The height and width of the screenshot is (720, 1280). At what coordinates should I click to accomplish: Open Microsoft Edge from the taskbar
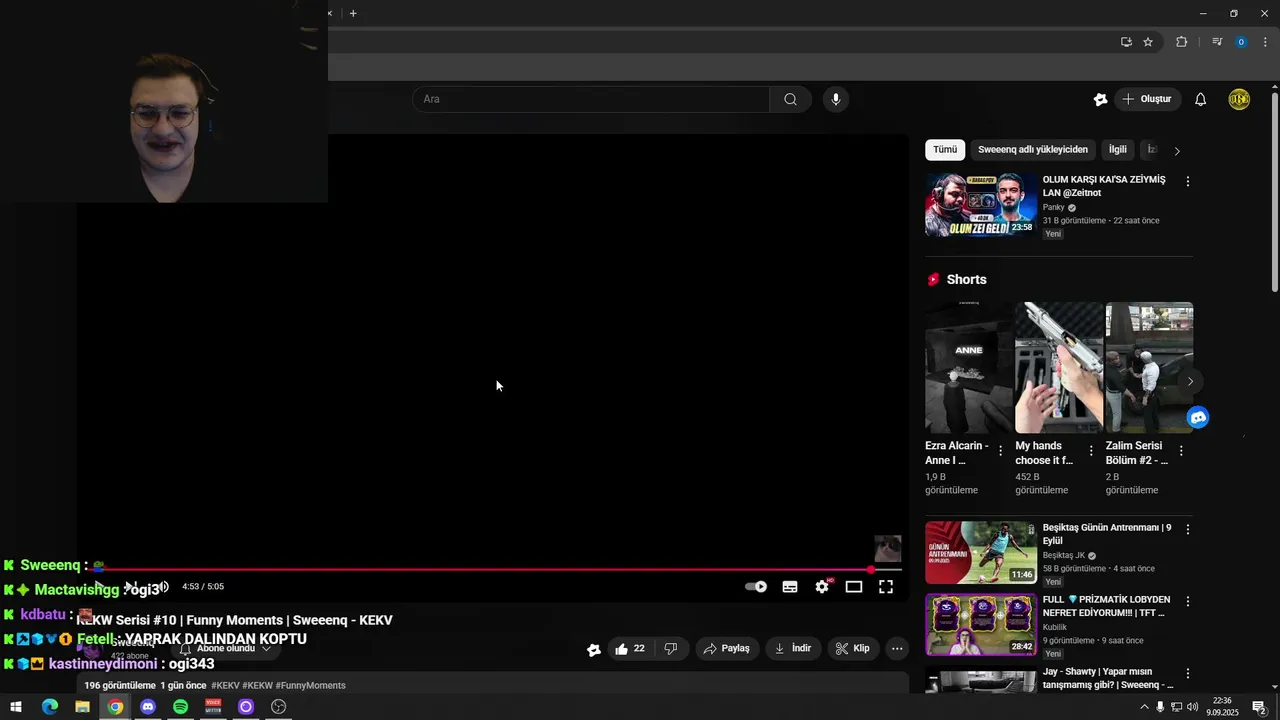49,707
